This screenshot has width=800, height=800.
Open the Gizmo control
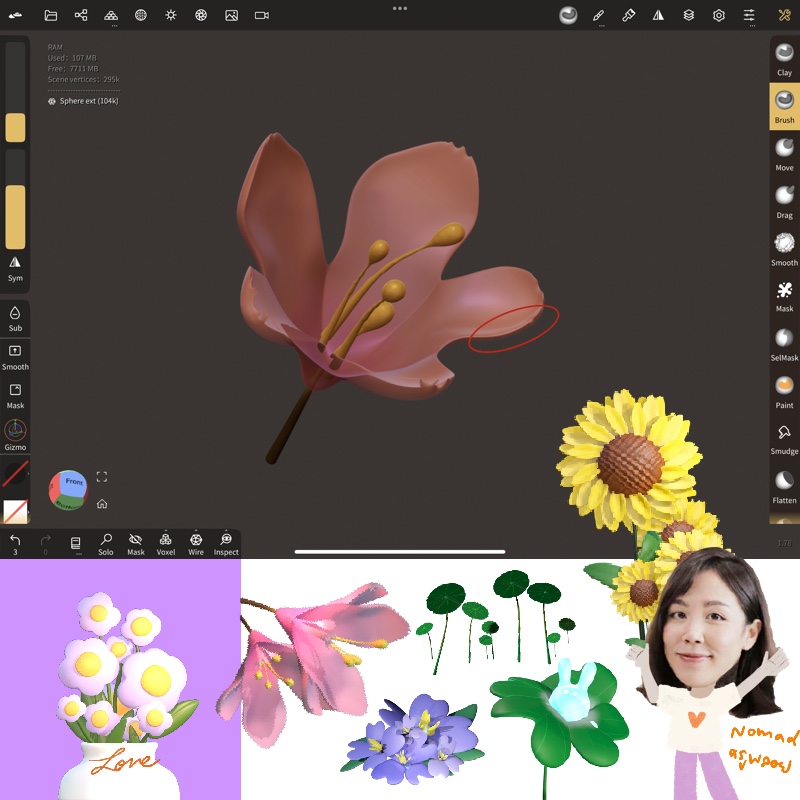15,434
